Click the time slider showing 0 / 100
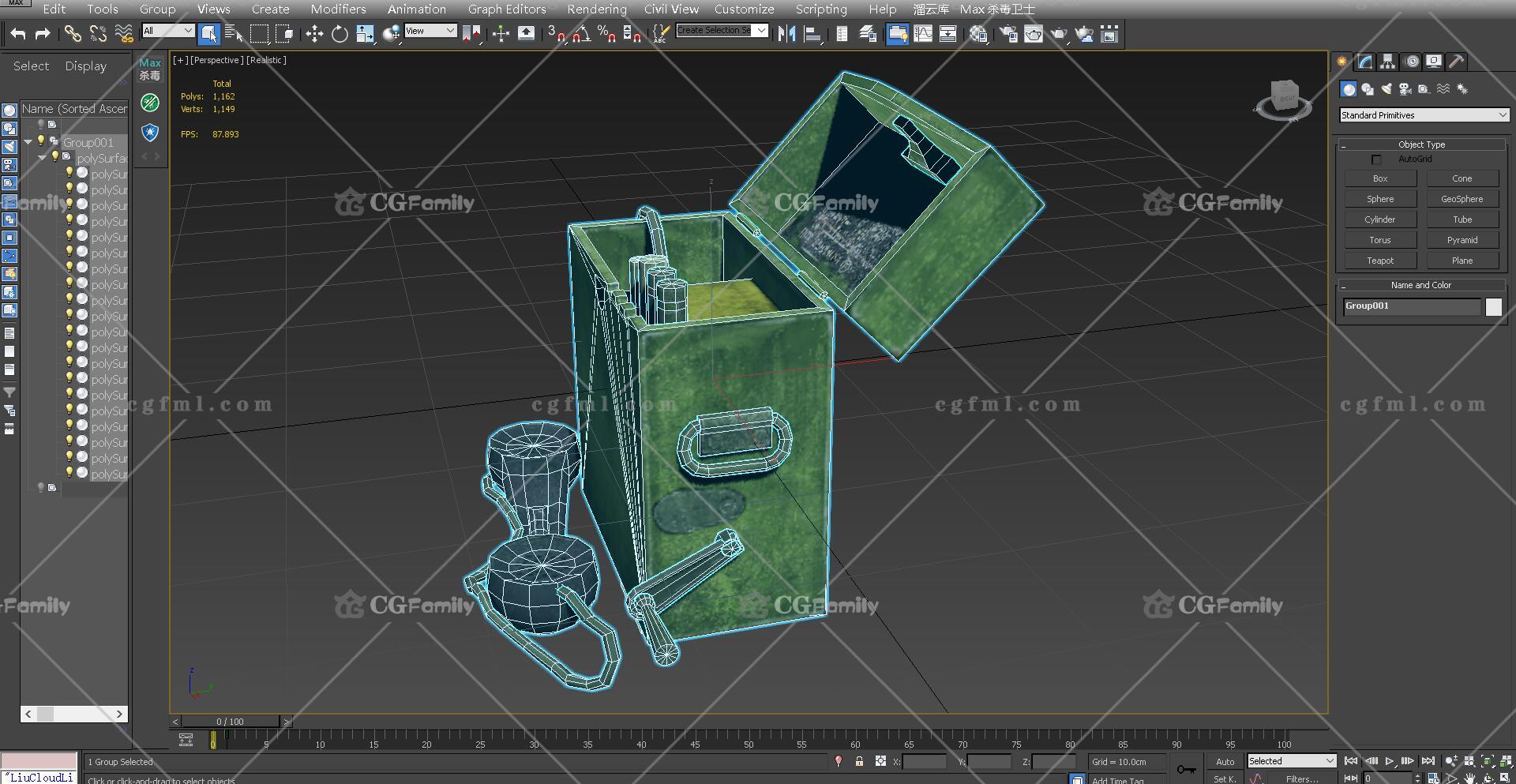This screenshot has width=1516, height=784. [231, 722]
